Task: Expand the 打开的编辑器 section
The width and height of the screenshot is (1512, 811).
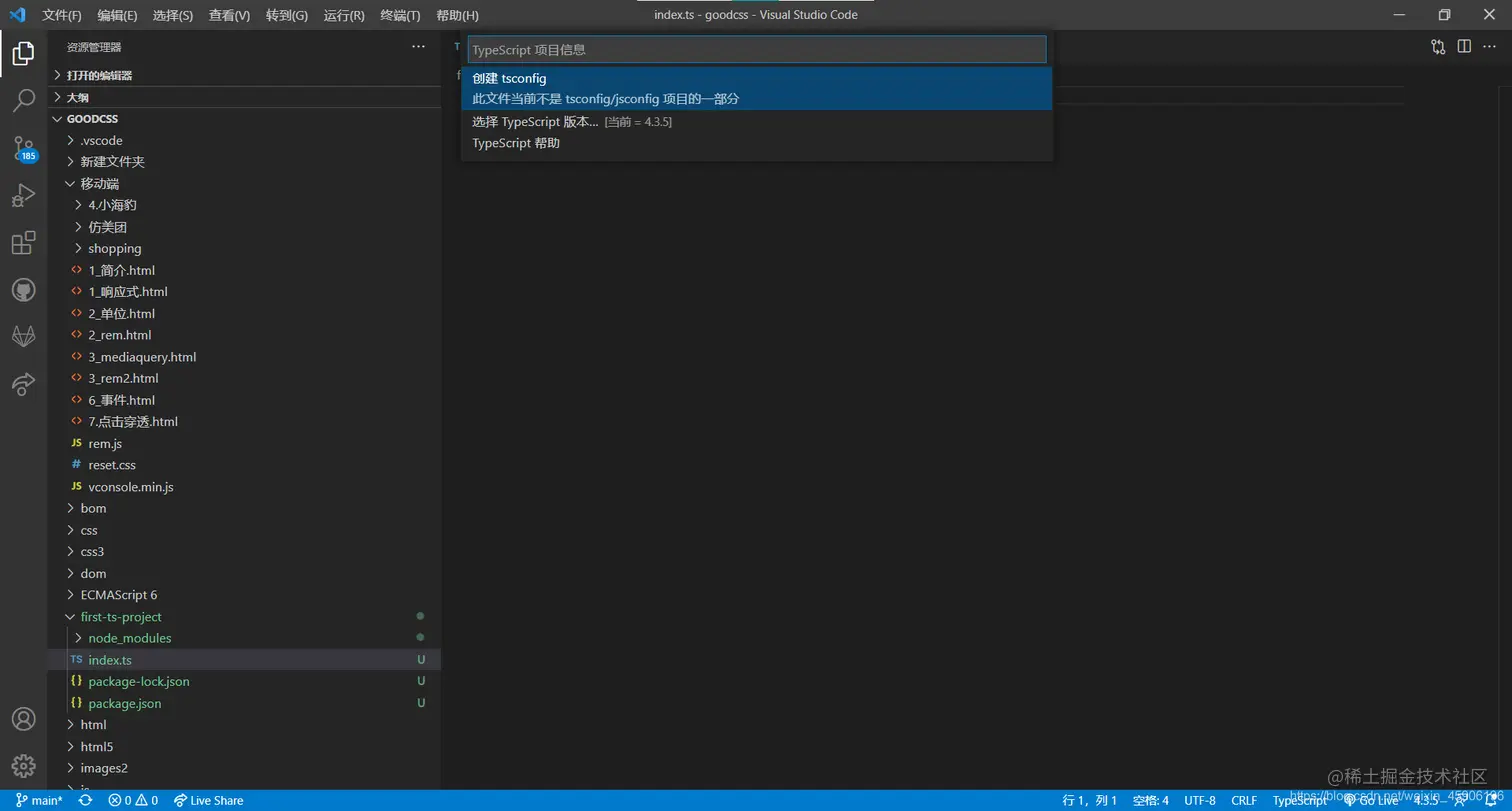Action: coord(246,75)
